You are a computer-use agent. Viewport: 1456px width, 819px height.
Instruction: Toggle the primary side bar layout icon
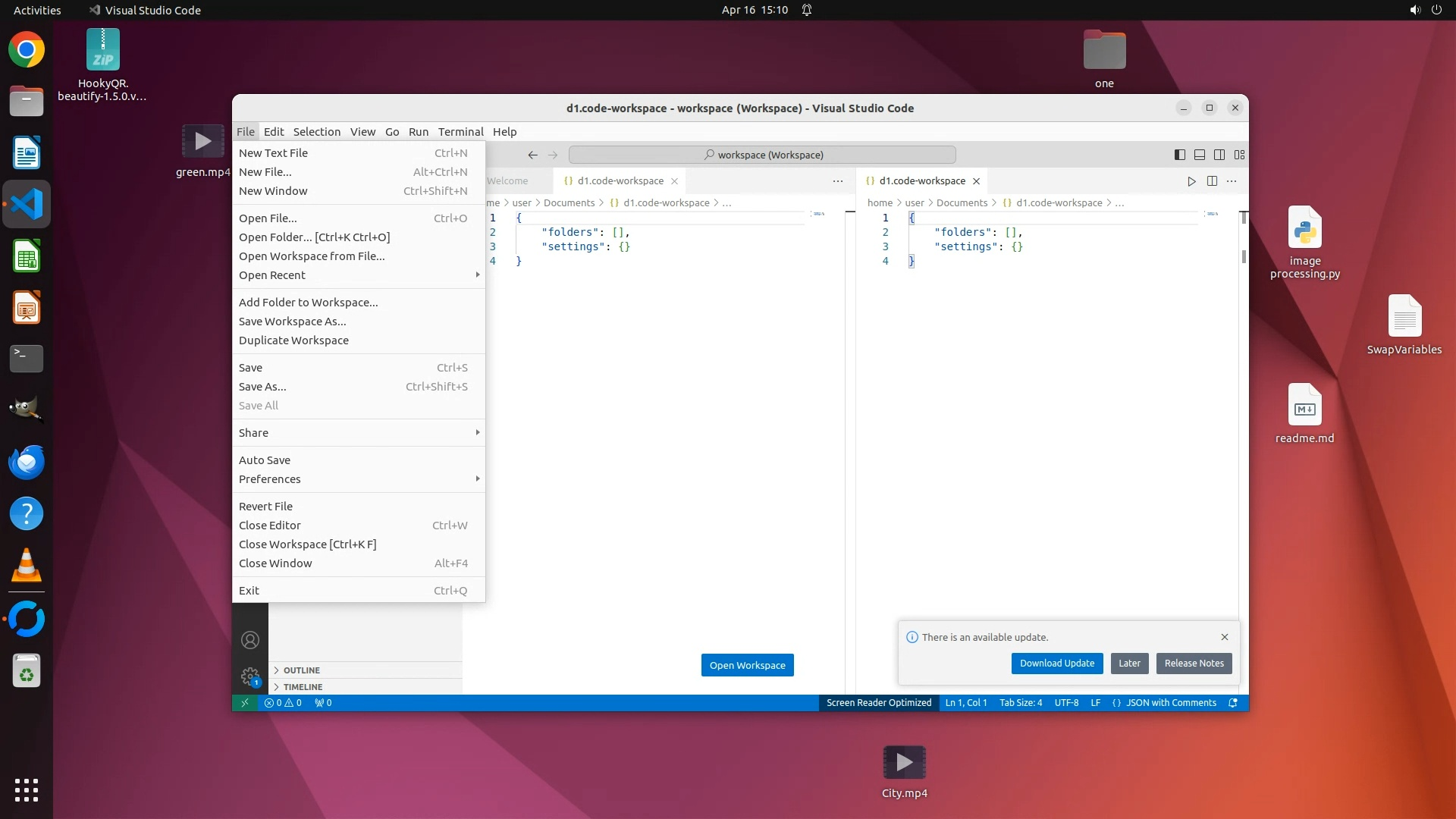coord(1180,155)
